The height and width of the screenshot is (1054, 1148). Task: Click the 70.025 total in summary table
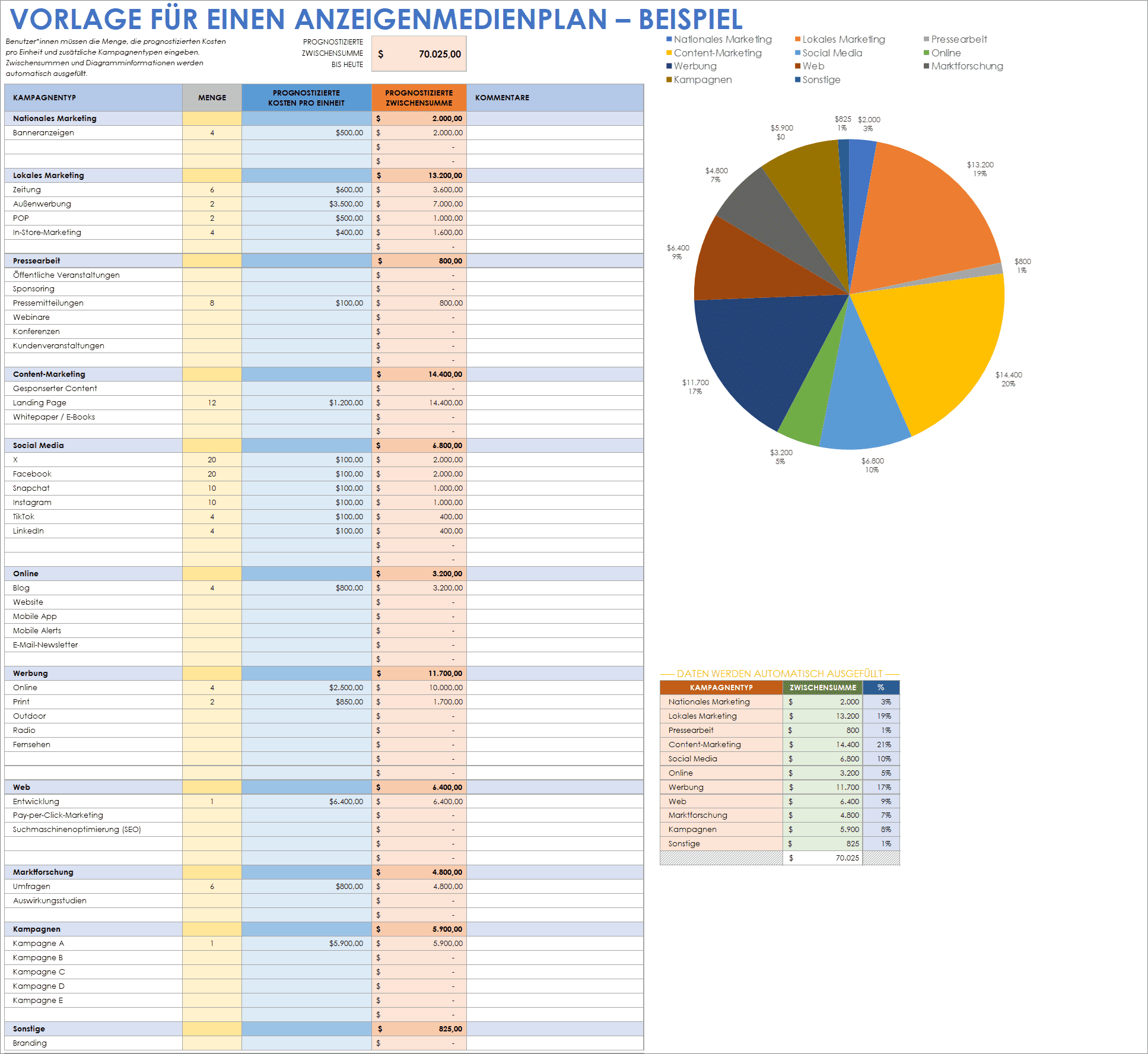point(823,858)
